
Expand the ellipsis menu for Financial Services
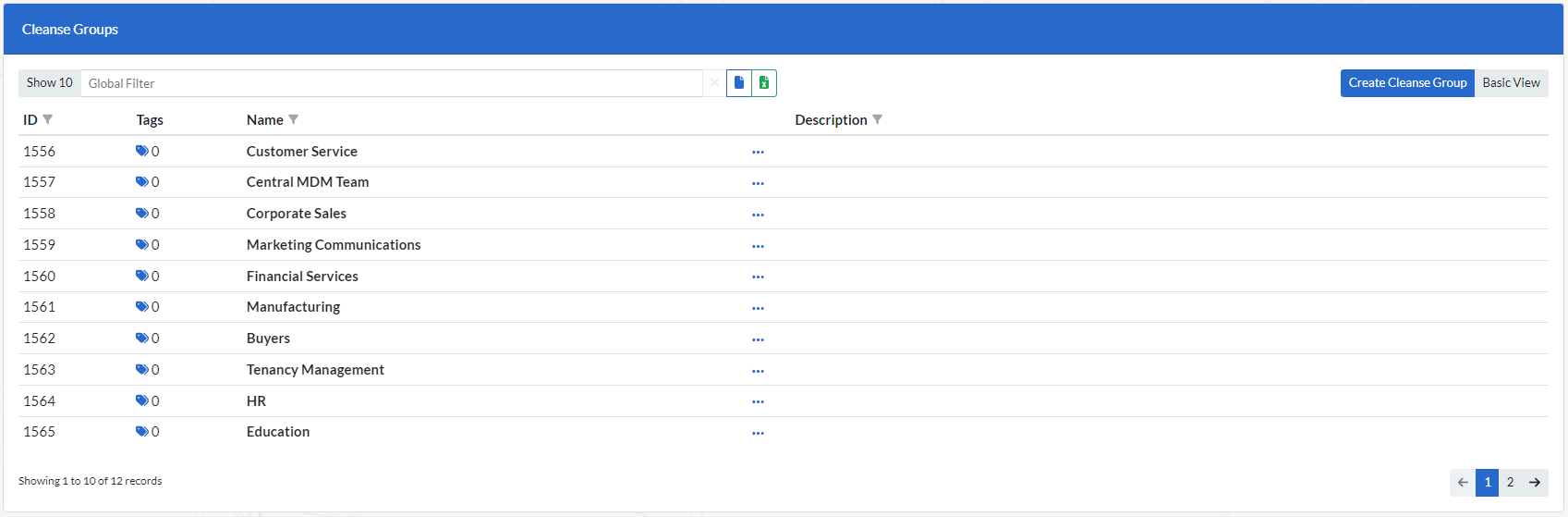pyautogui.click(x=758, y=277)
